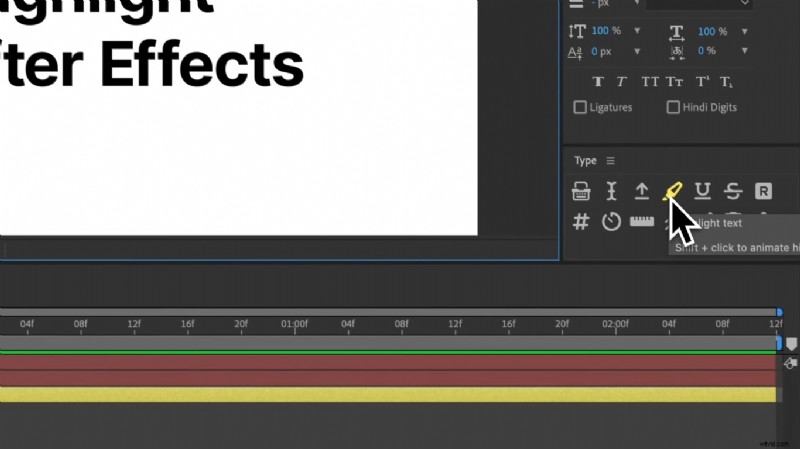Click the horizontal scale icon
The width and height of the screenshot is (800, 449).
[x=676, y=33]
